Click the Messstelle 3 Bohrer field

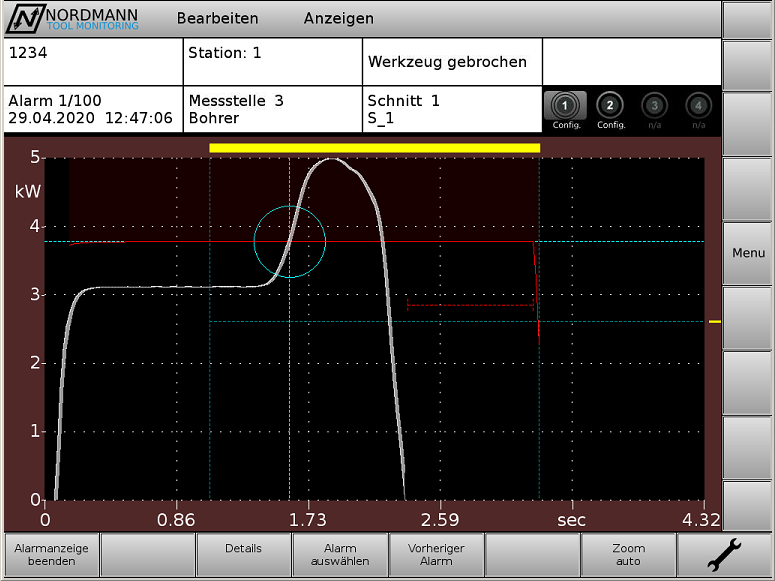[272, 109]
